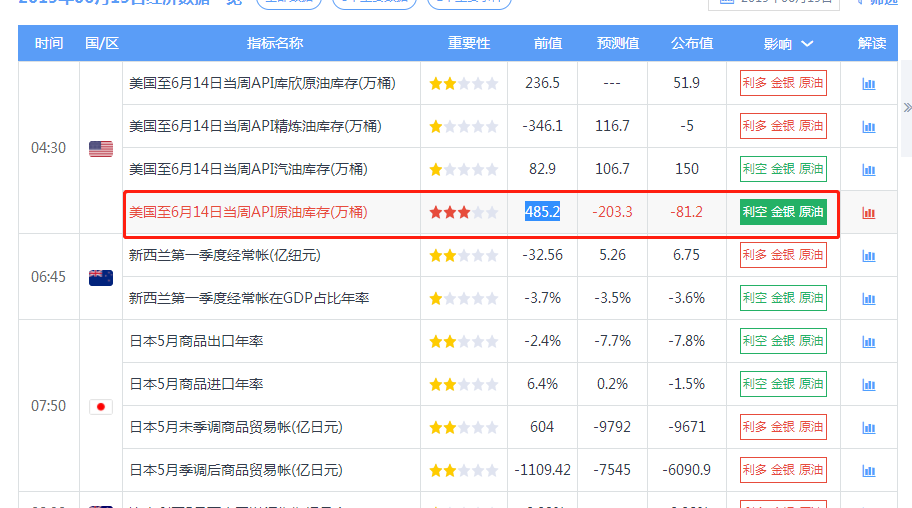This screenshot has width=912, height=508.
Task: Open chart icon for 日本5月未季调商品贸易帐 row
Action: click(868, 428)
